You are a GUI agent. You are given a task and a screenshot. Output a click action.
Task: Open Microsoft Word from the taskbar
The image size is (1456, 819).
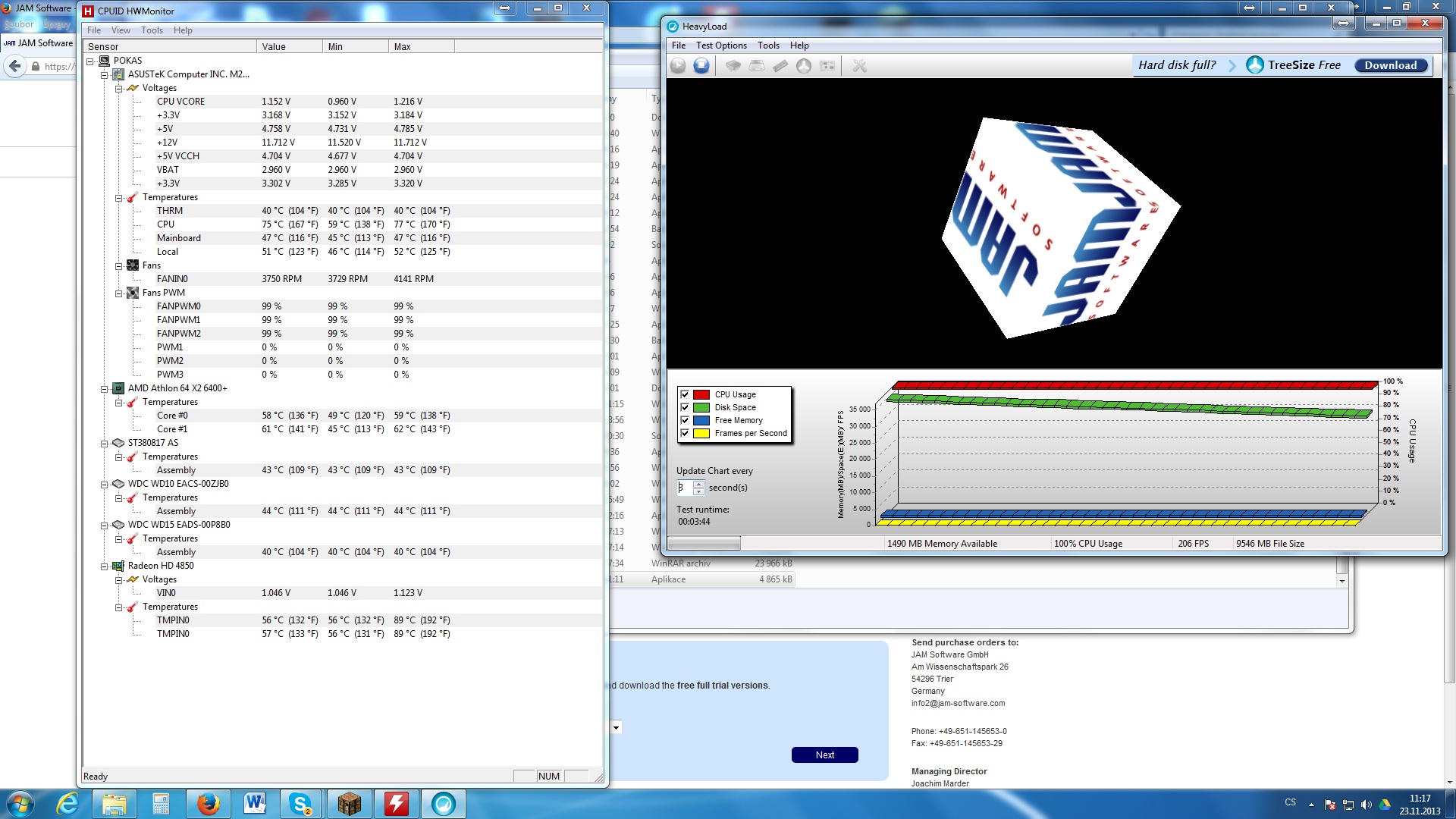tap(255, 804)
